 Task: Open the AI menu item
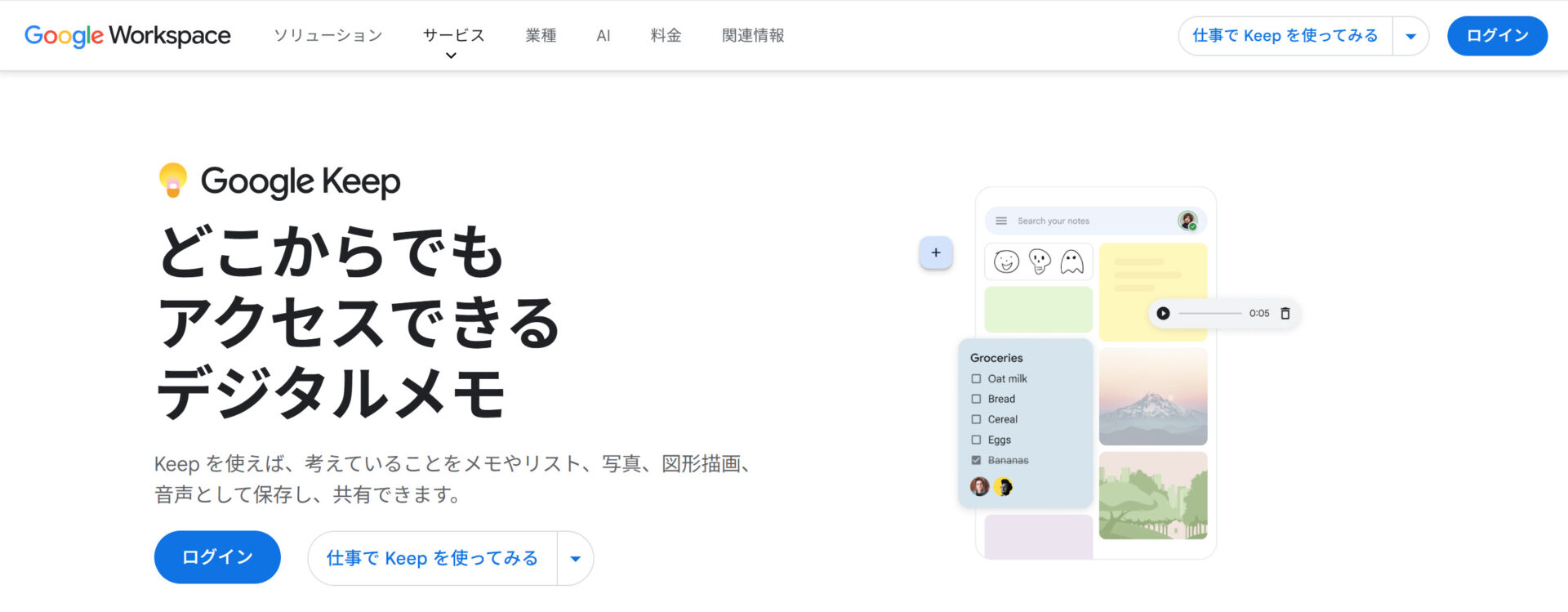pyautogui.click(x=604, y=36)
